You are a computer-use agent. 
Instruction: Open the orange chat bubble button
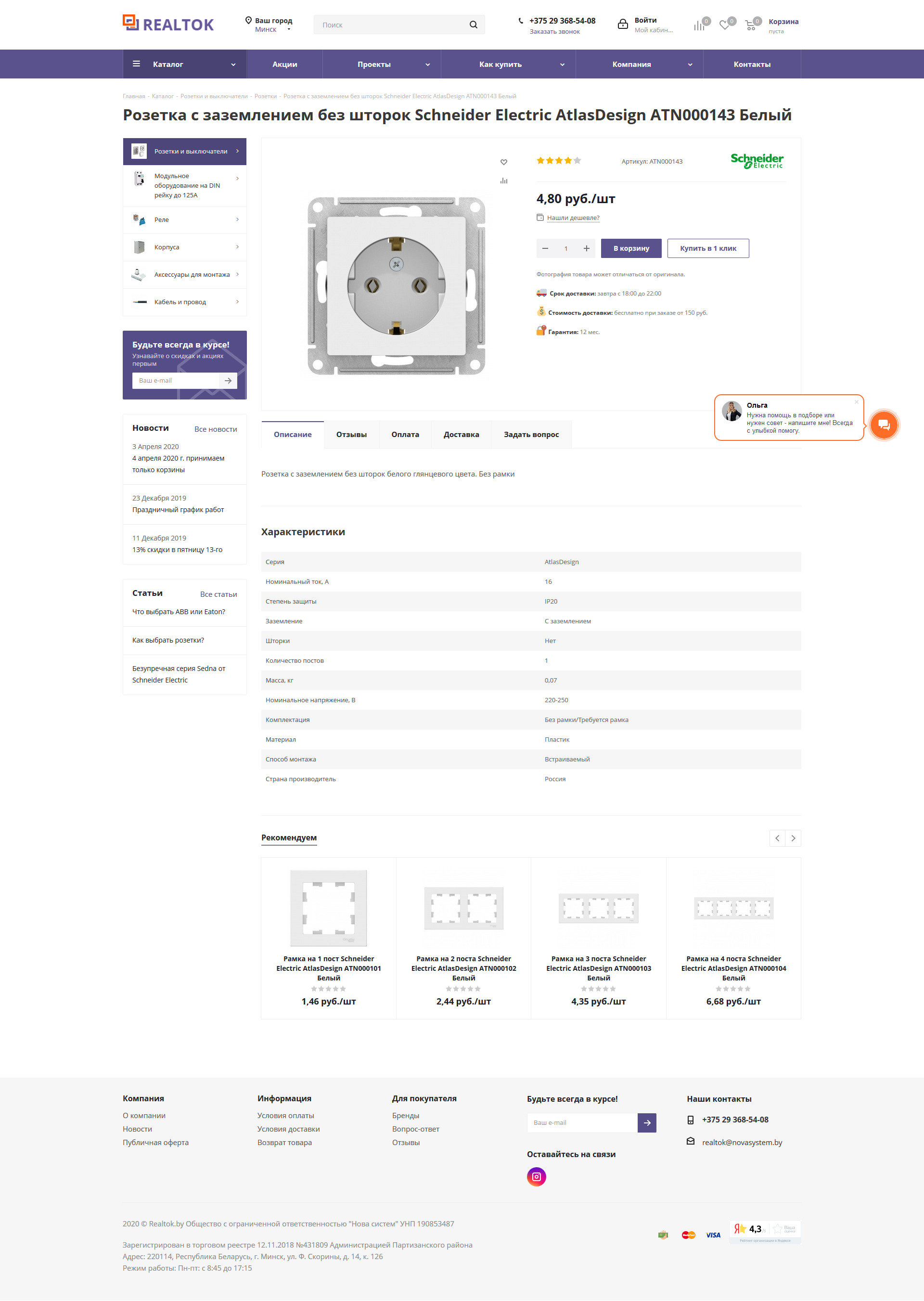(x=883, y=425)
